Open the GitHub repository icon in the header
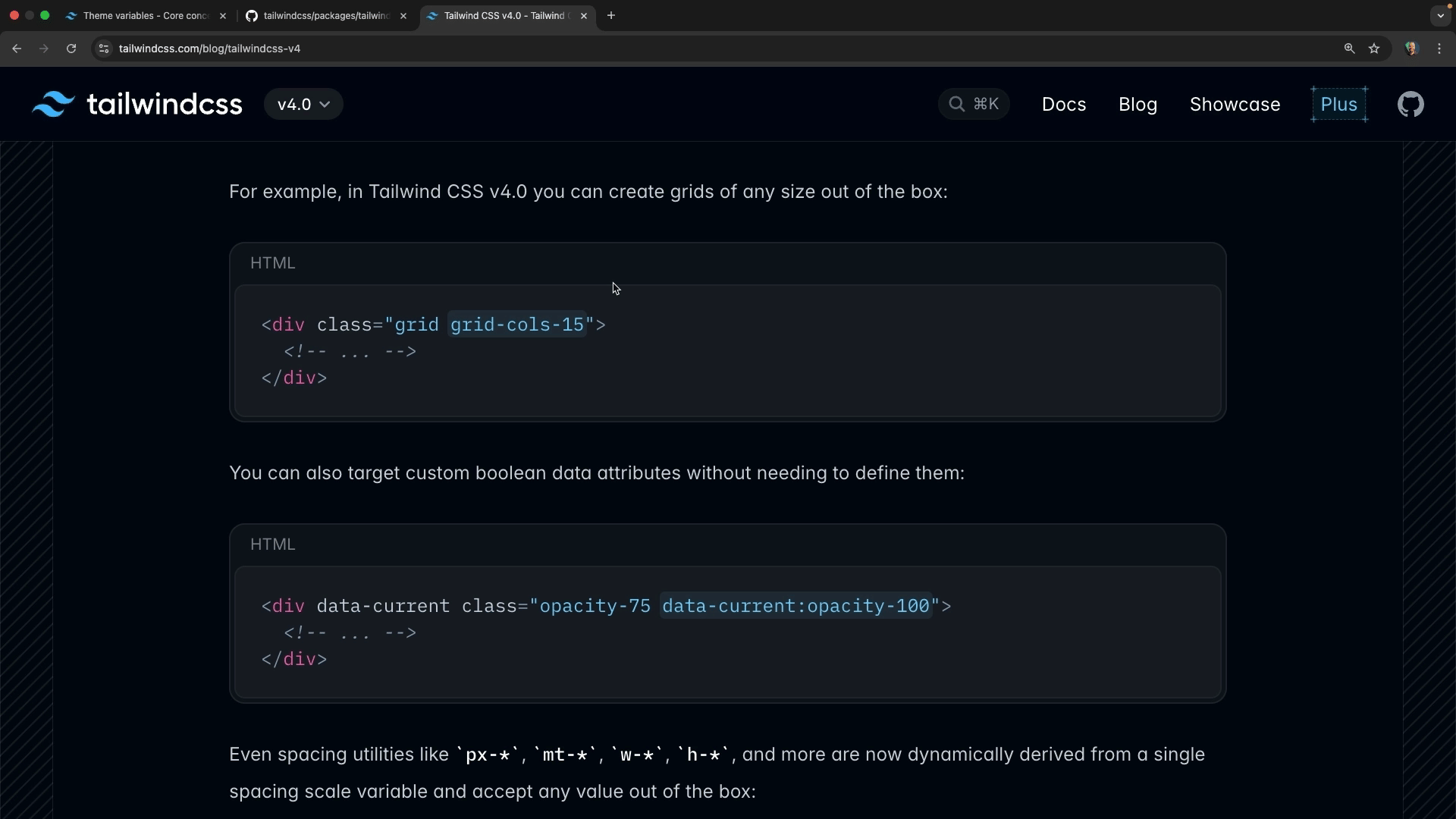The width and height of the screenshot is (1456, 819). click(1410, 105)
